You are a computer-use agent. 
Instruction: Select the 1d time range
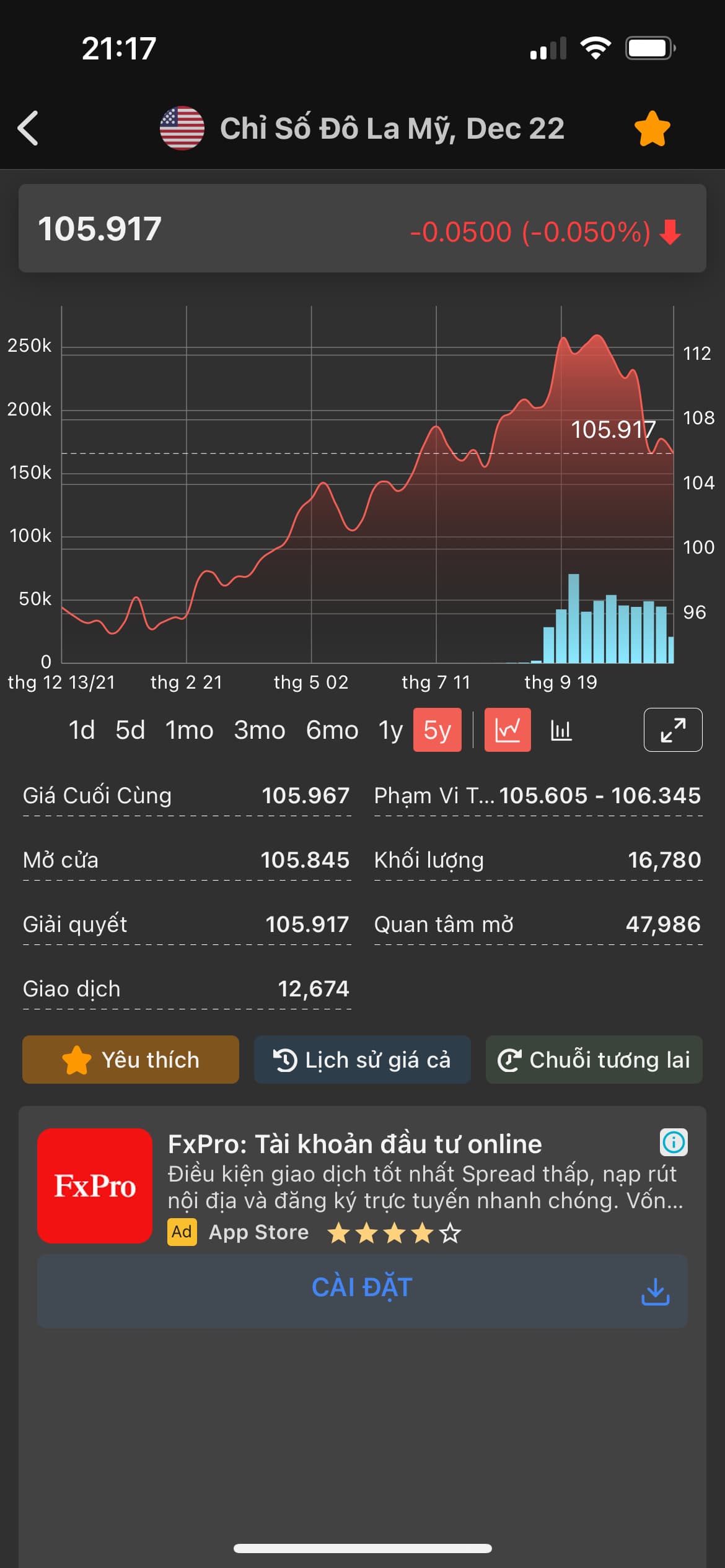pos(82,730)
